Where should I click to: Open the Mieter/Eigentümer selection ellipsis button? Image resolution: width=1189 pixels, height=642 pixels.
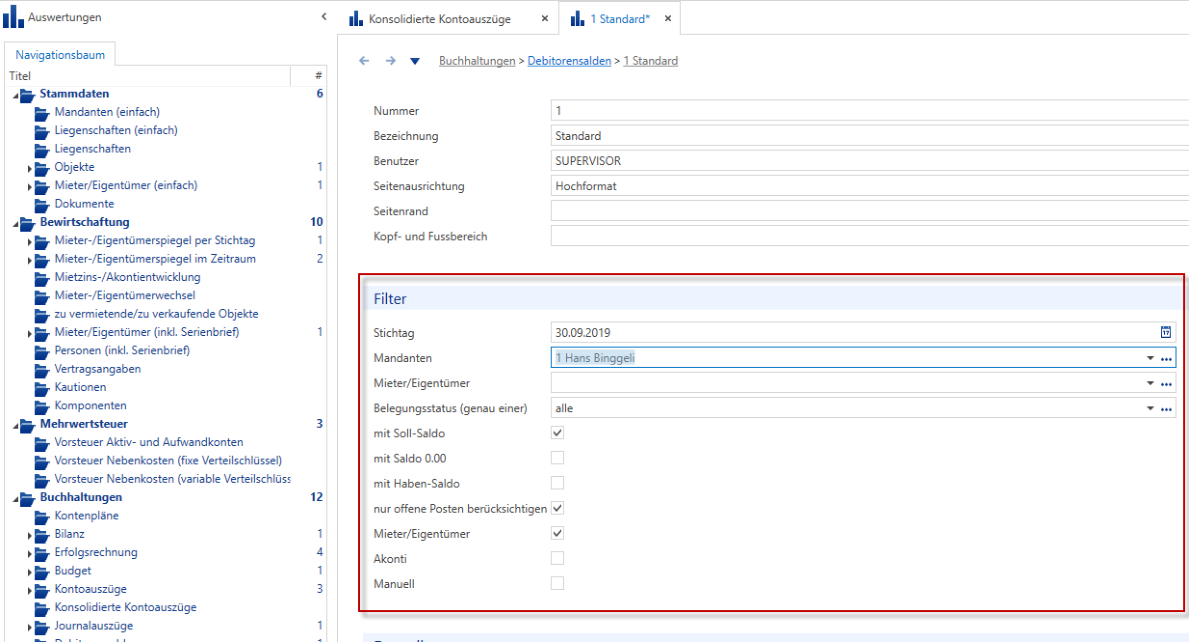[x=1166, y=384]
